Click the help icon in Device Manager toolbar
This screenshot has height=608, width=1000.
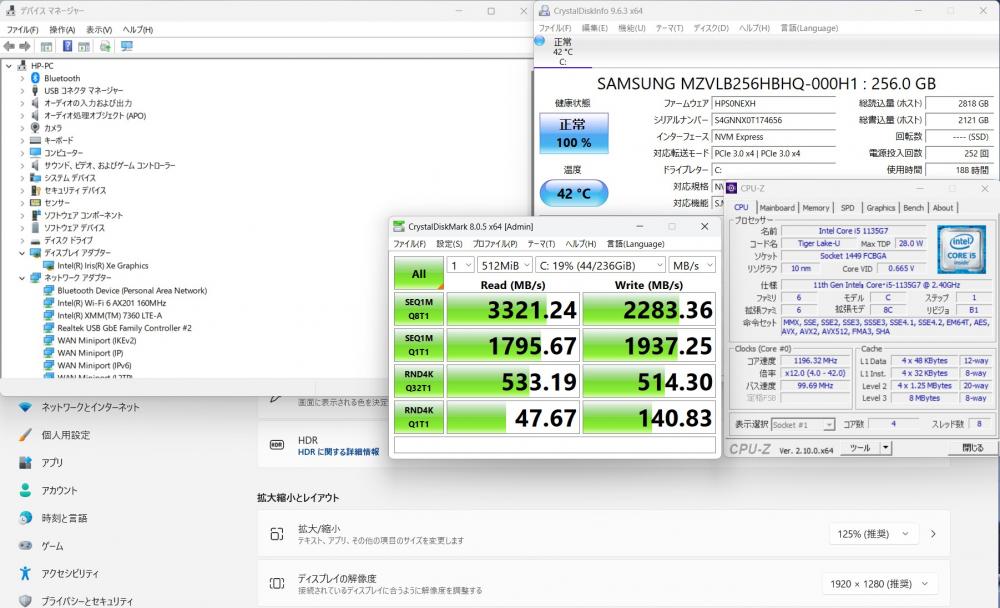pyautogui.click(x=67, y=47)
